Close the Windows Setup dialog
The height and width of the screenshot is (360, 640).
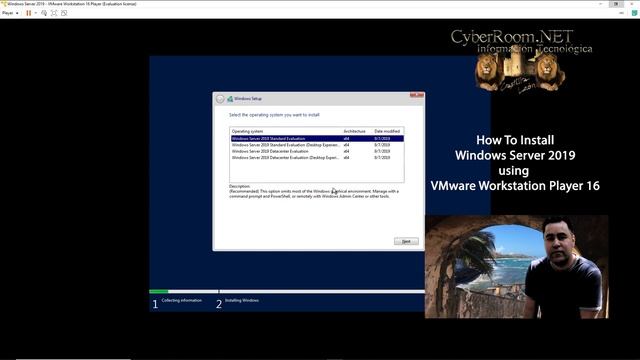tap(417, 95)
